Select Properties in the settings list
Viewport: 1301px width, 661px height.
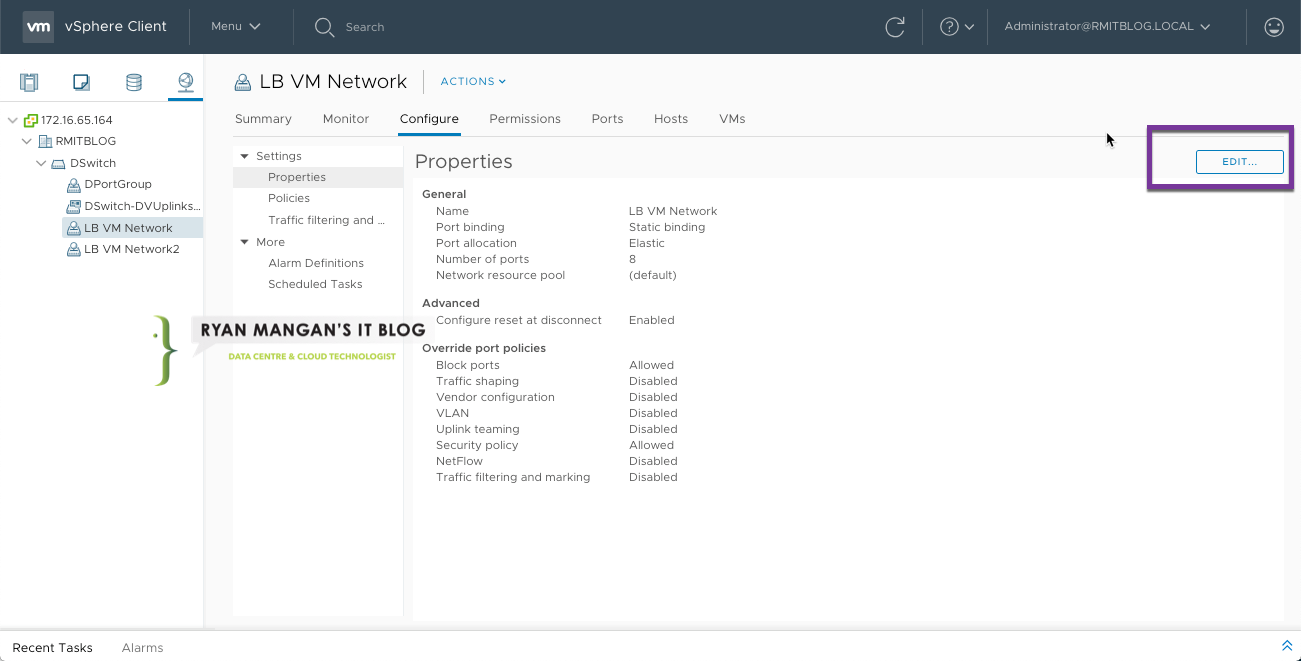pyautogui.click(x=318, y=177)
